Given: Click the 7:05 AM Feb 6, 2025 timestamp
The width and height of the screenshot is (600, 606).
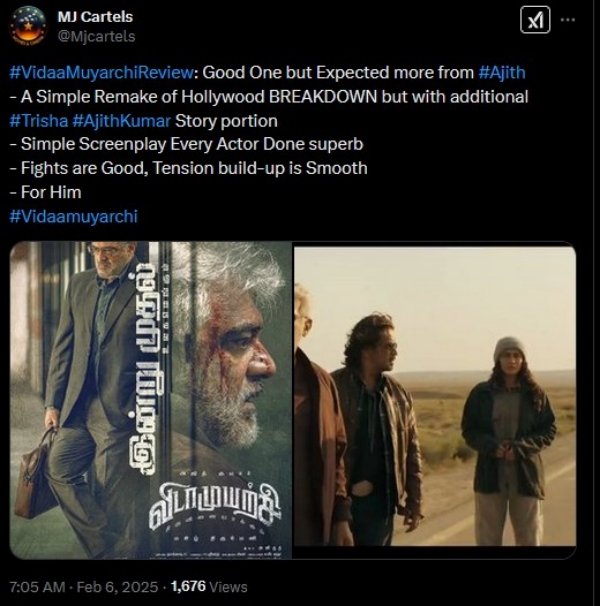Looking at the screenshot, I should coord(84,587).
